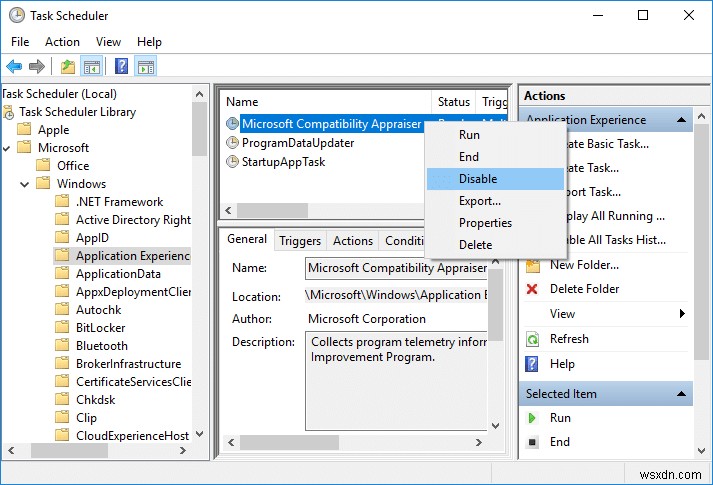Choose Disable in the context menu
The image size is (713, 485).
[x=495, y=179]
